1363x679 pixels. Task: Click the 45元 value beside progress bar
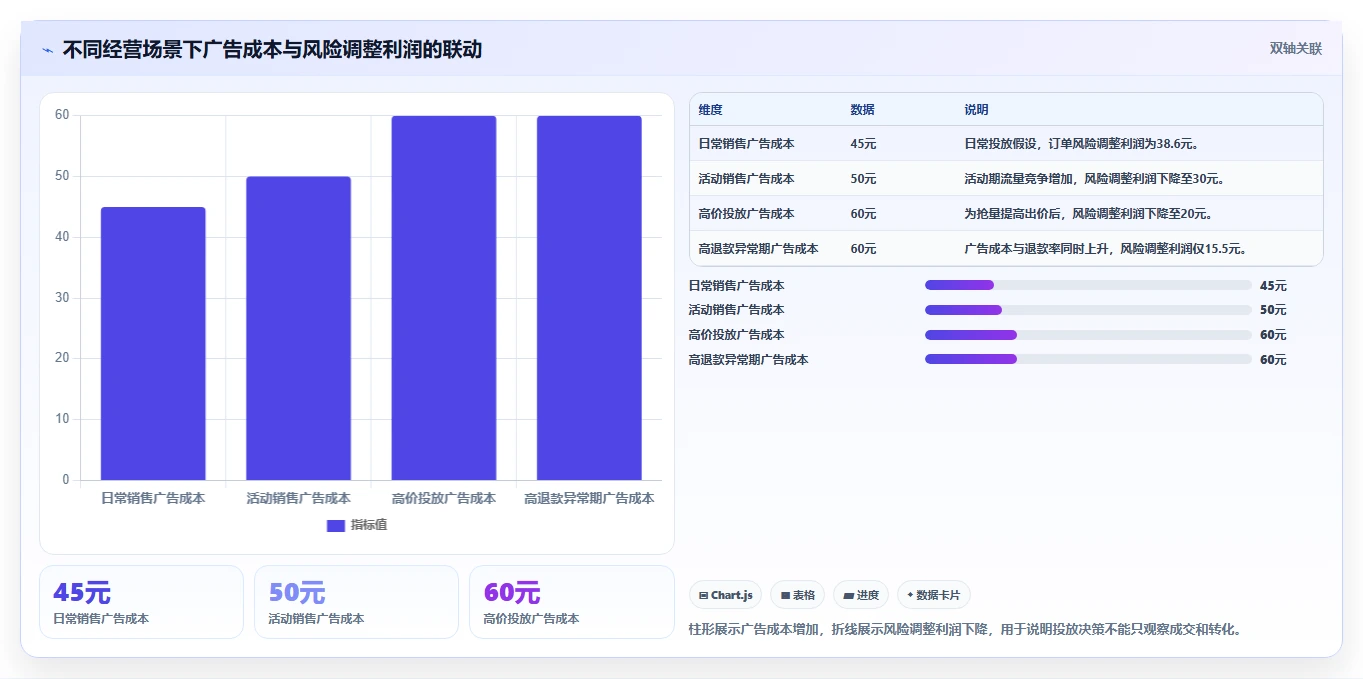click(1273, 286)
